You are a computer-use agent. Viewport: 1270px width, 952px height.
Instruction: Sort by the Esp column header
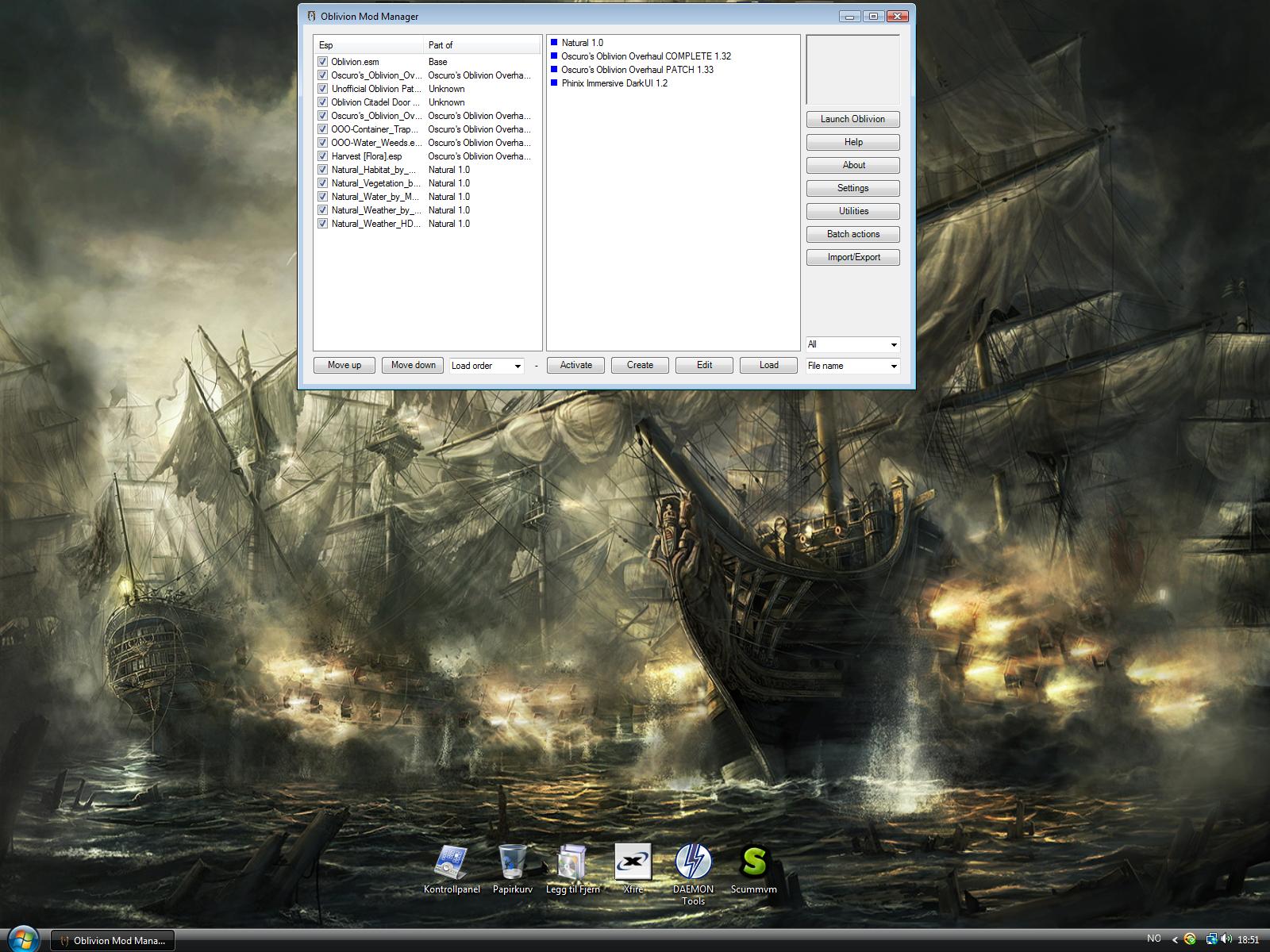(x=369, y=45)
